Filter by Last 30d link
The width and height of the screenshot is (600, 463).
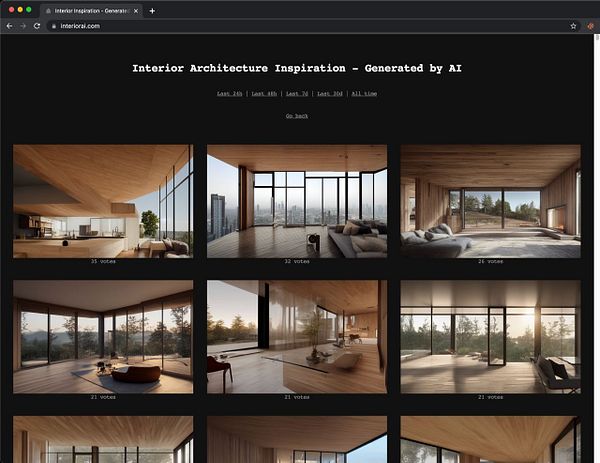point(330,93)
